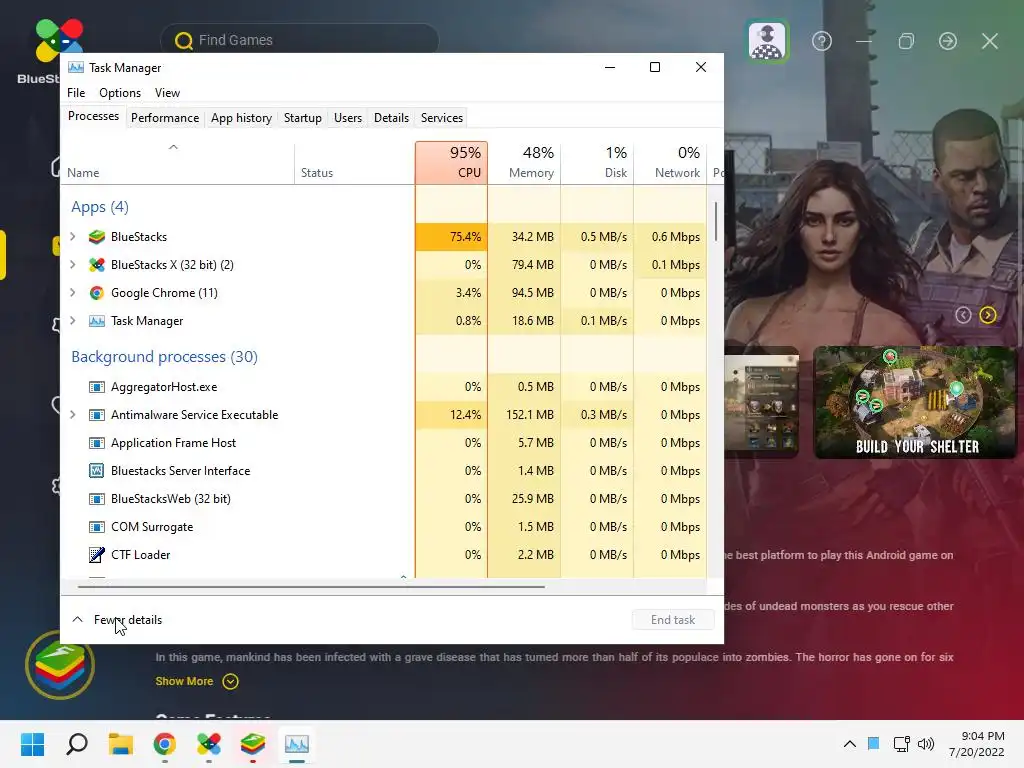This screenshot has height=768, width=1024.
Task: Expand Google Chrome (11) processes
Action: 73,293
